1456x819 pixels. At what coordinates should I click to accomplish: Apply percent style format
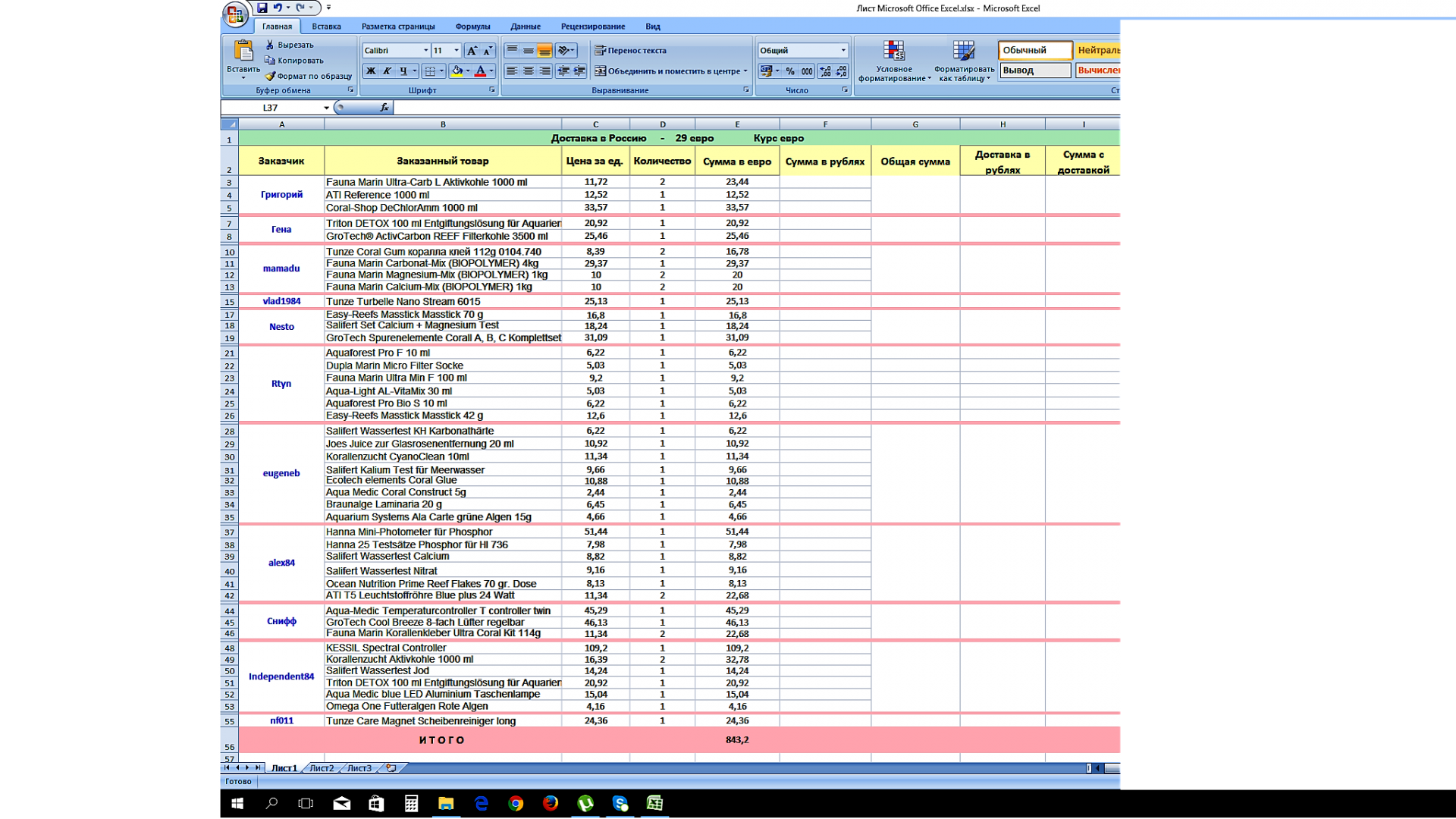tap(790, 71)
